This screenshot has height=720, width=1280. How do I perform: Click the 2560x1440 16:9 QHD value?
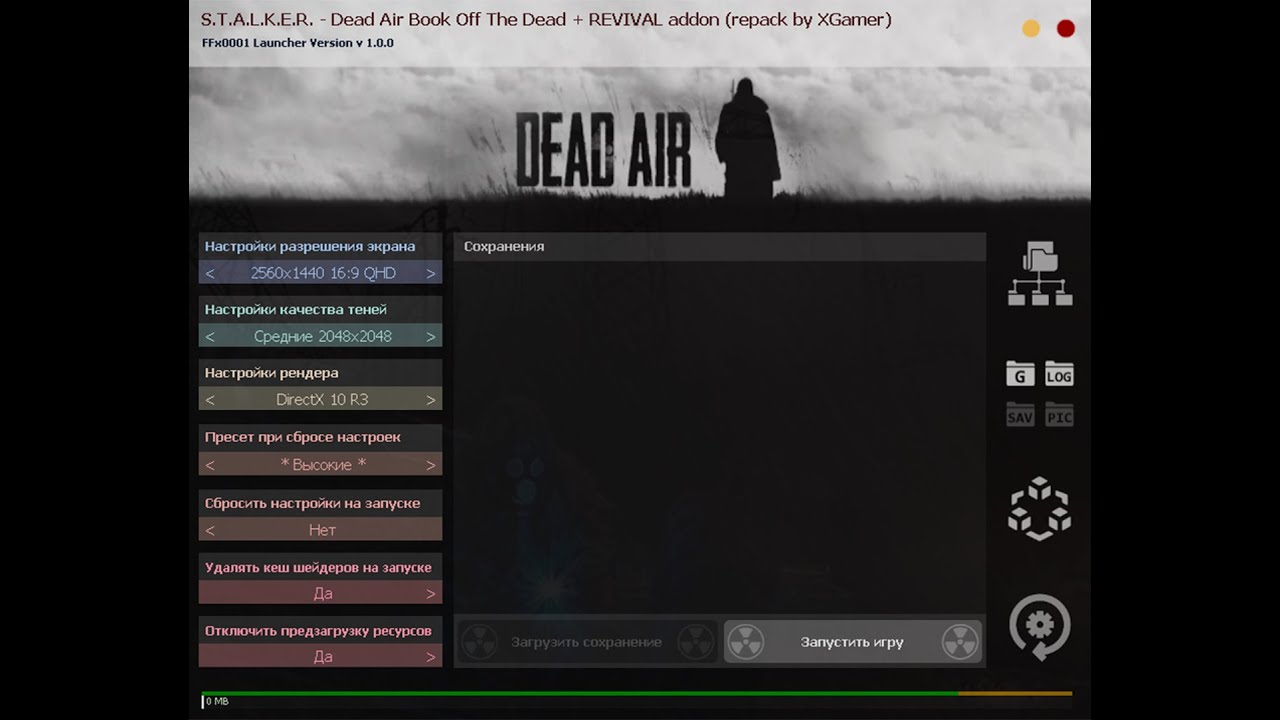pos(323,273)
